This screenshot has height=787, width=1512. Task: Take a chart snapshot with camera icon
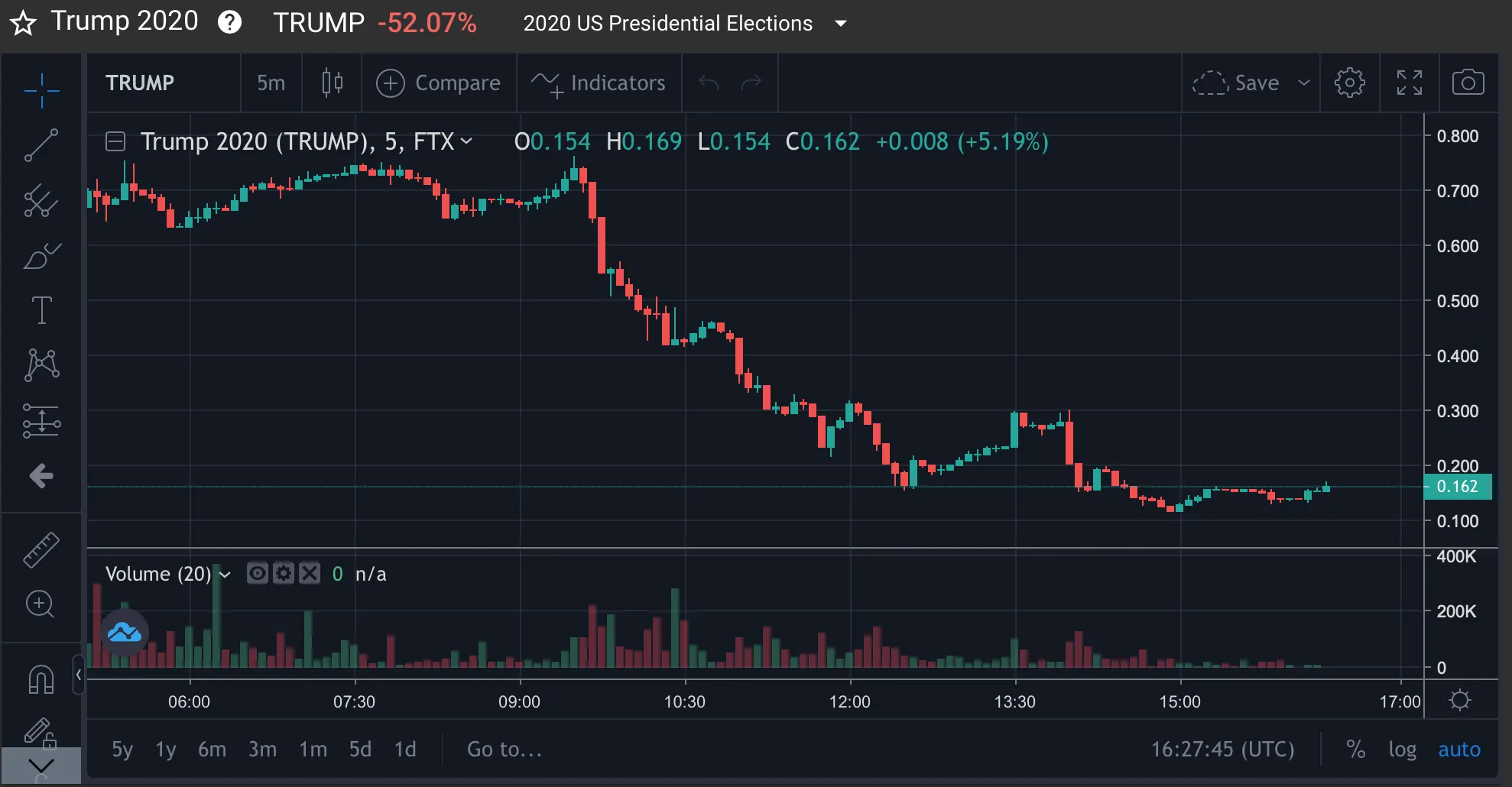1468,83
